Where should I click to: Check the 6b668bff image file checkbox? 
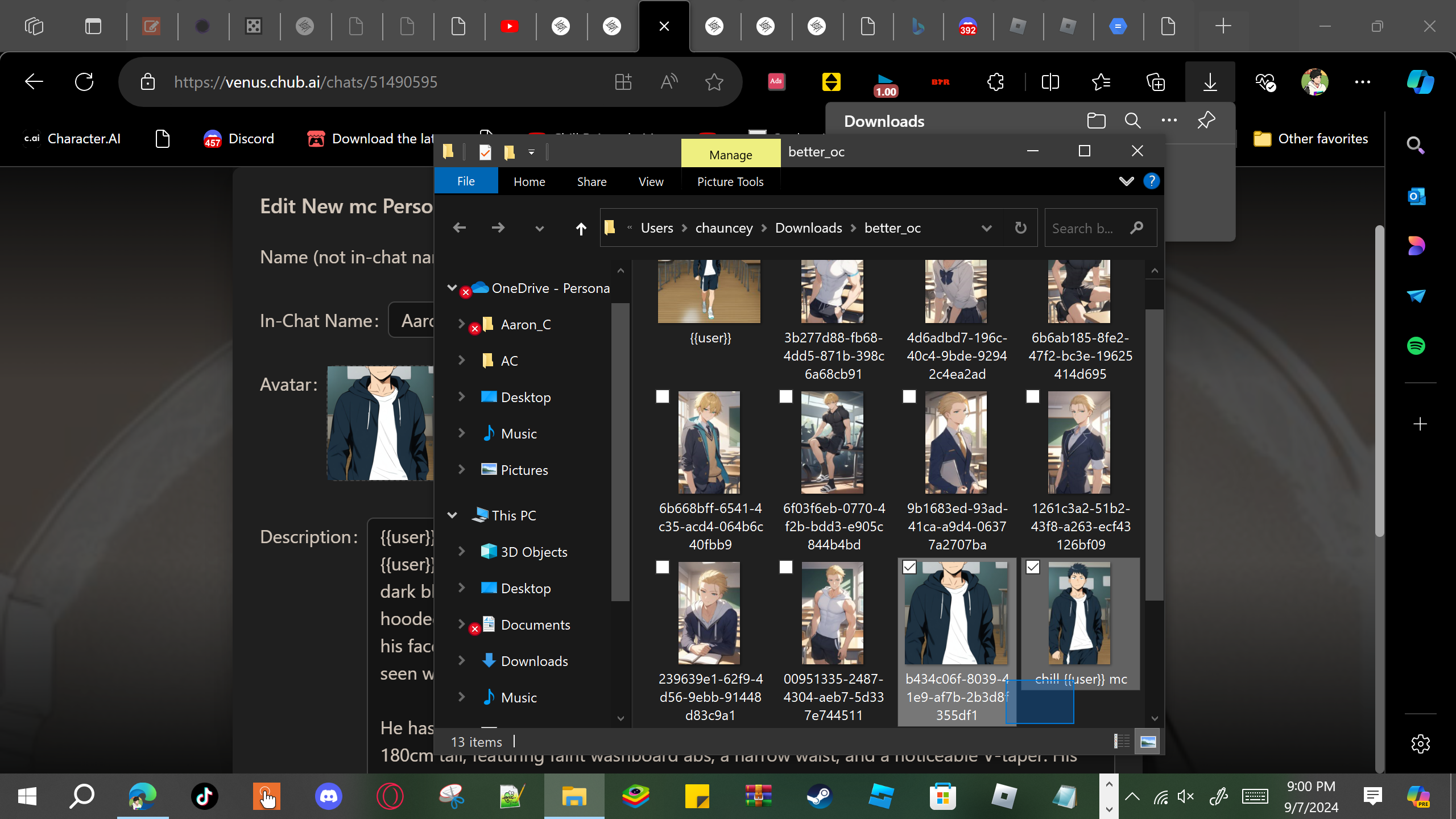tap(663, 396)
